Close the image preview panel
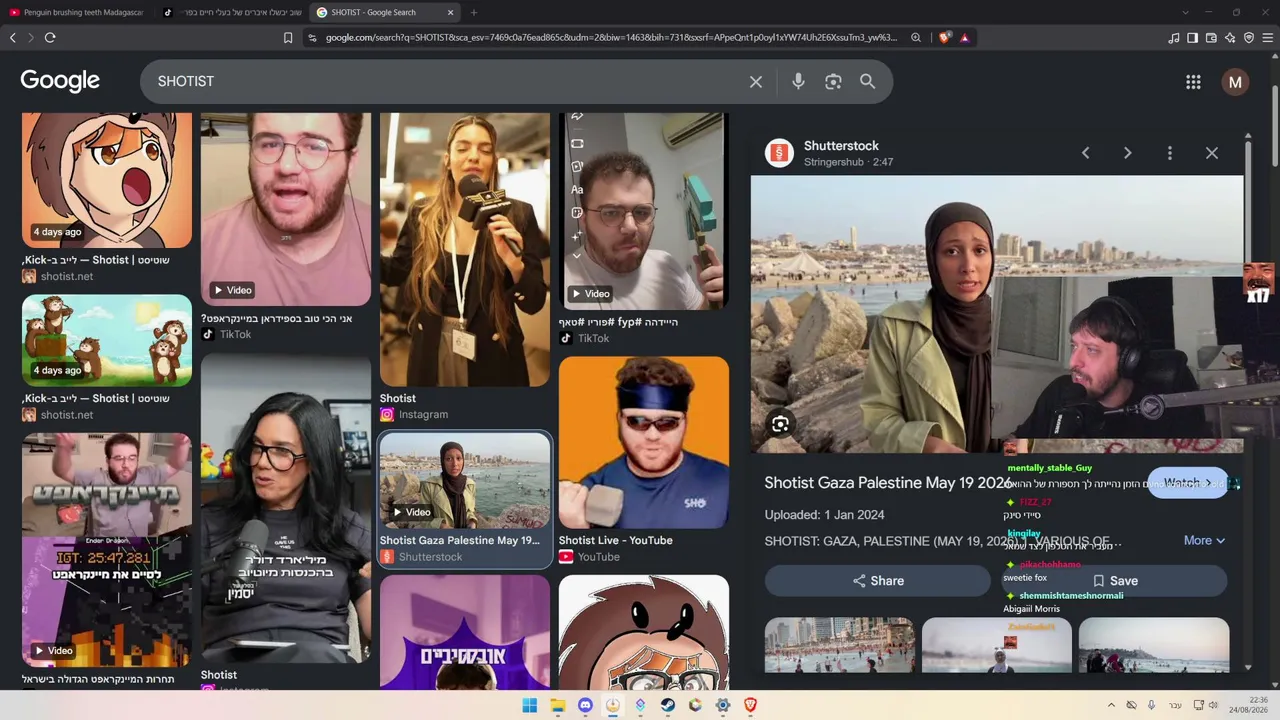Screen dimensions: 1280x720 1212,153
